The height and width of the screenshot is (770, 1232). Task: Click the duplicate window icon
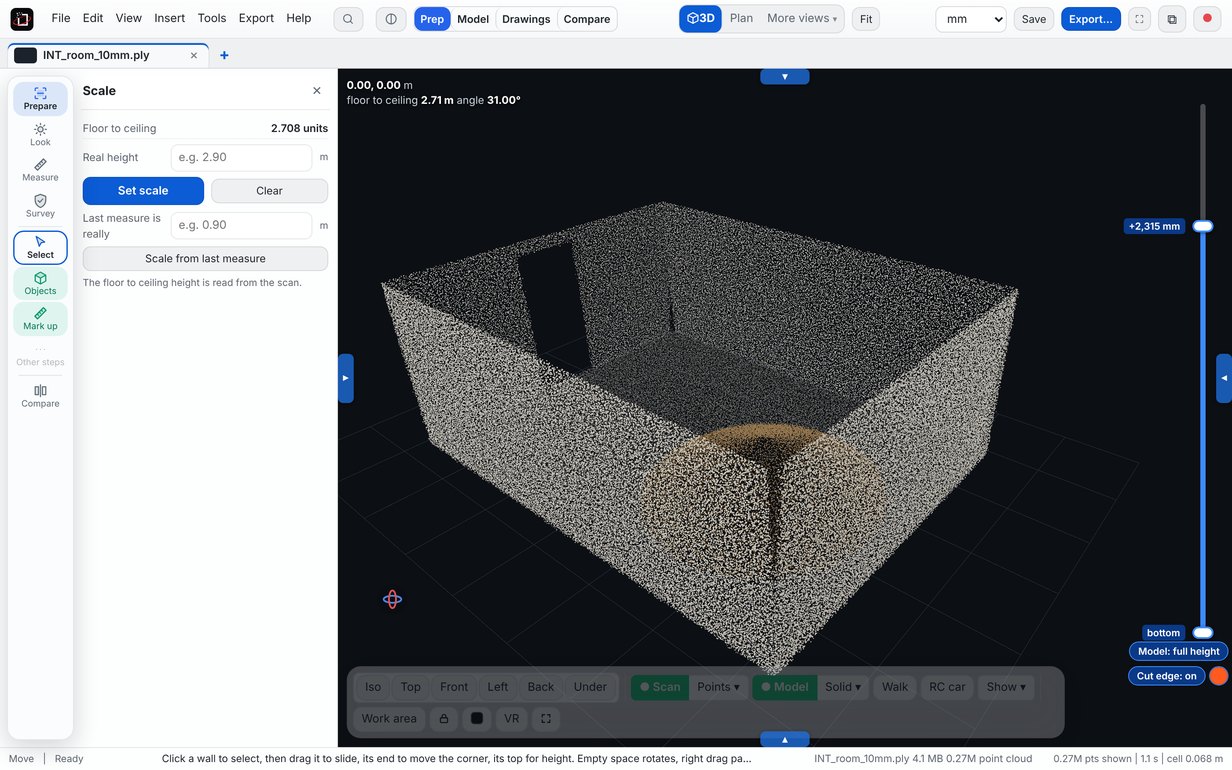coord(1172,19)
